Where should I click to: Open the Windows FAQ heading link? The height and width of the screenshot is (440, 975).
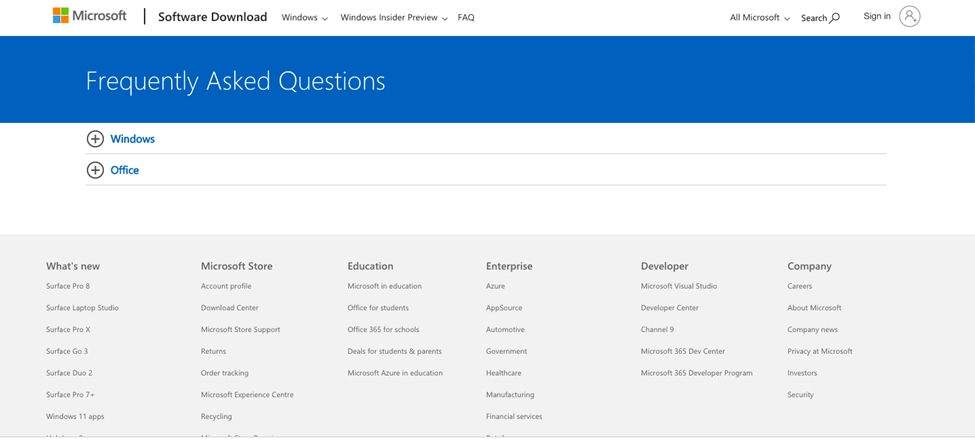tap(132, 139)
